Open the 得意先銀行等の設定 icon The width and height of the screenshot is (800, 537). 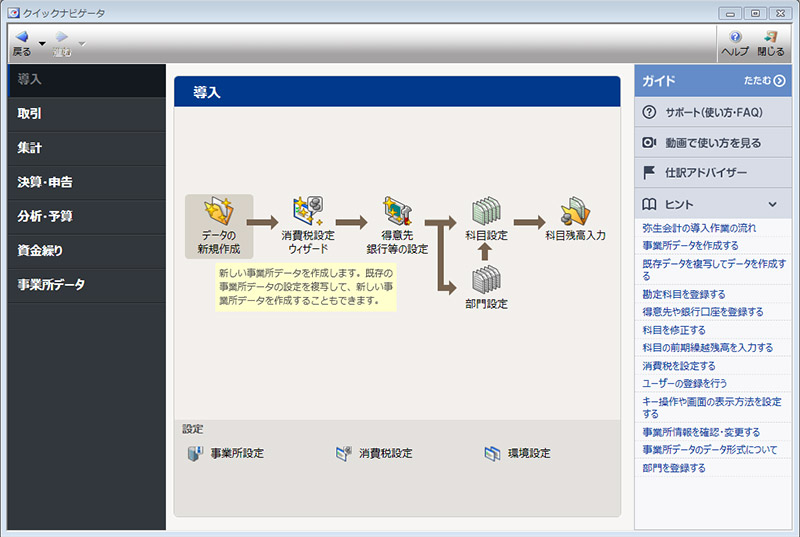coord(397,211)
